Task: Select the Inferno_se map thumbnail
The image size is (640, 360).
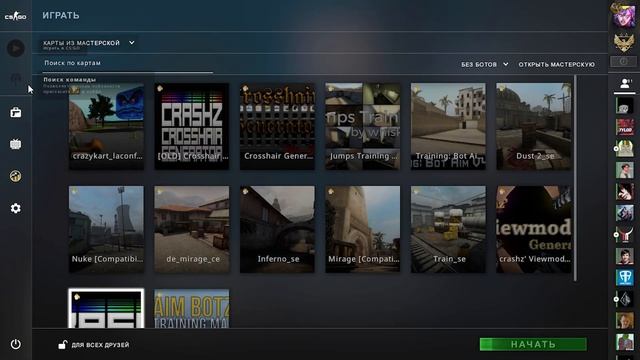Action: [x=278, y=229]
